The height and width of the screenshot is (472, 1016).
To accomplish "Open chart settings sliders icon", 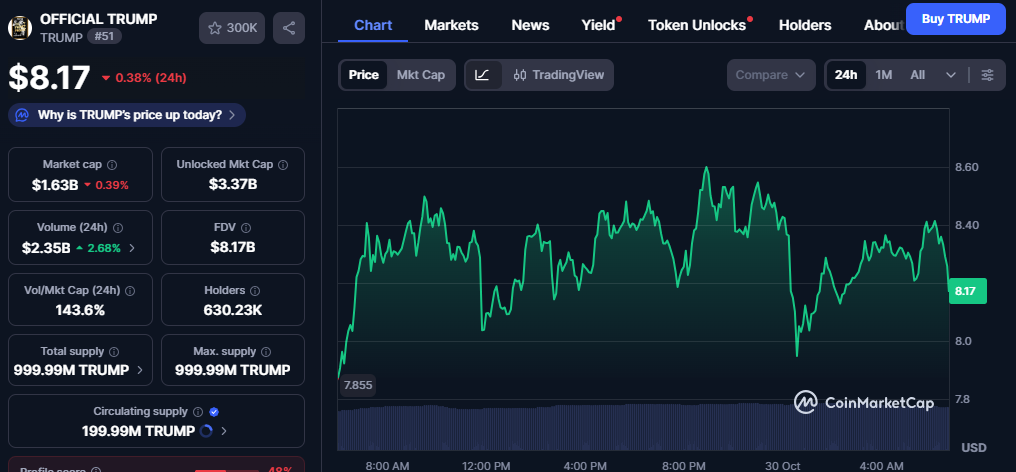I will click(987, 75).
